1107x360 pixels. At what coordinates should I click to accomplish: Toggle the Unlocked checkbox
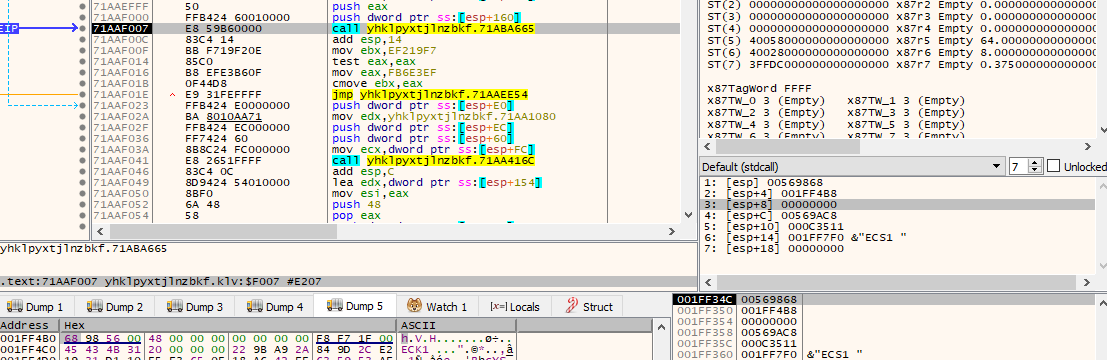pyautogui.click(x=1054, y=167)
